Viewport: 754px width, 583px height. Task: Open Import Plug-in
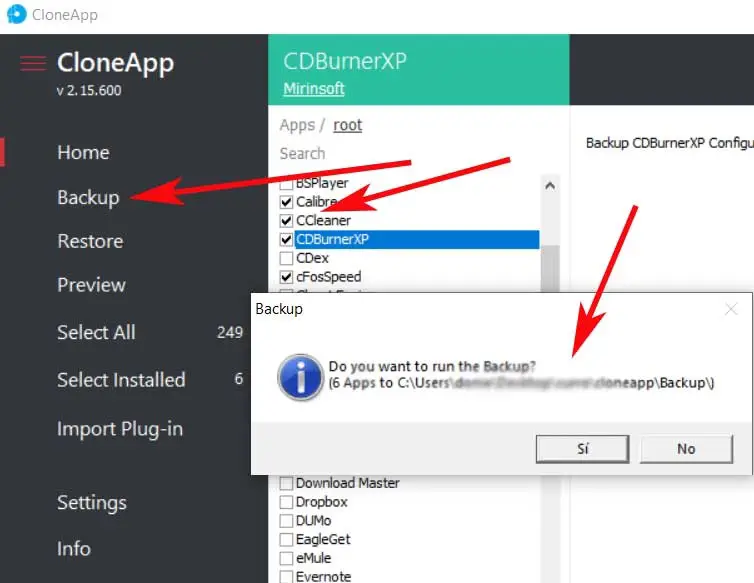pos(120,429)
